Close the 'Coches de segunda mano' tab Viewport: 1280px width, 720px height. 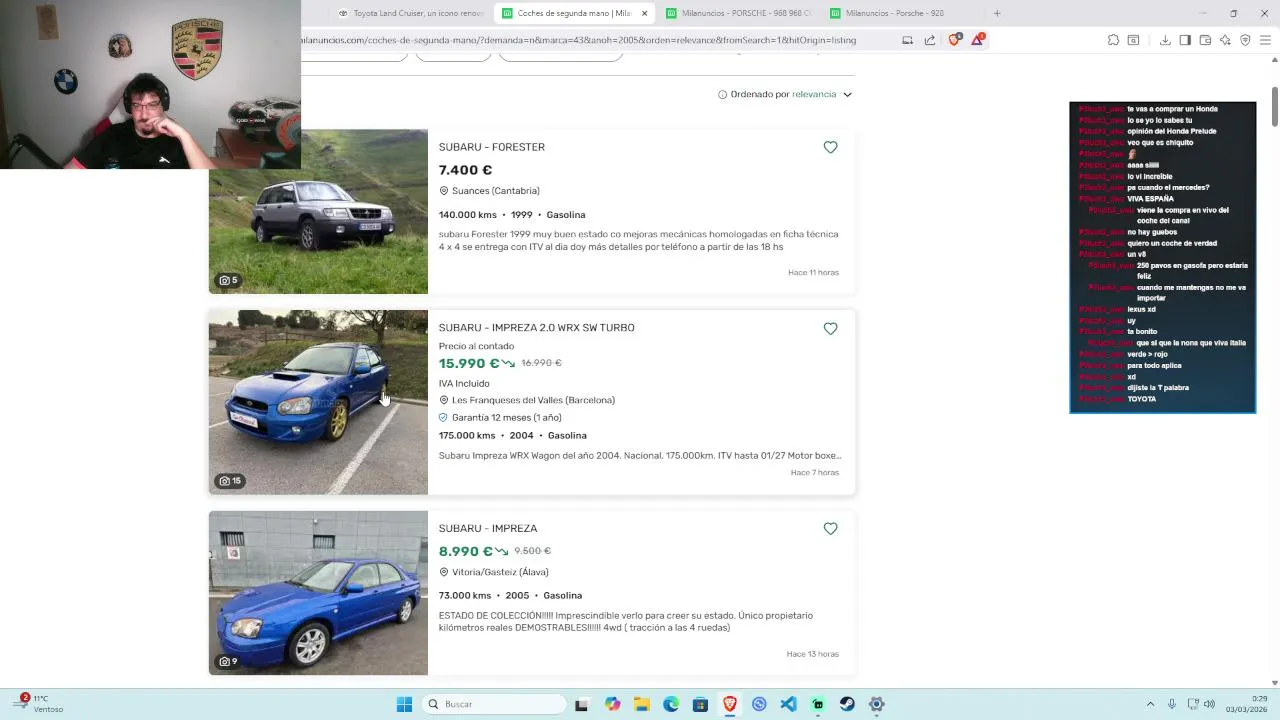coord(644,13)
